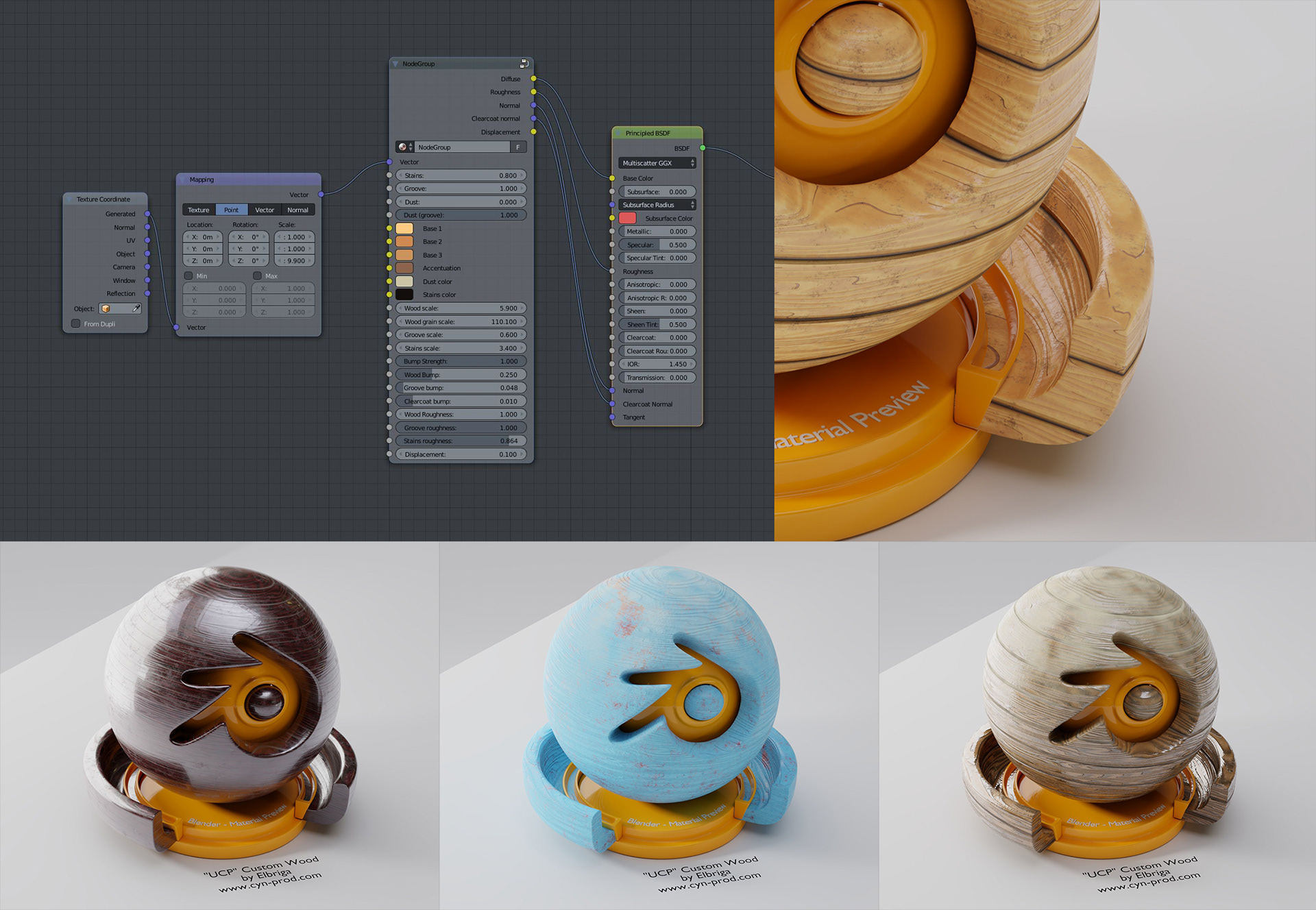The width and height of the screenshot is (1316, 910).
Task: Click the Base Color input socket
Action: click(x=612, y=178)
